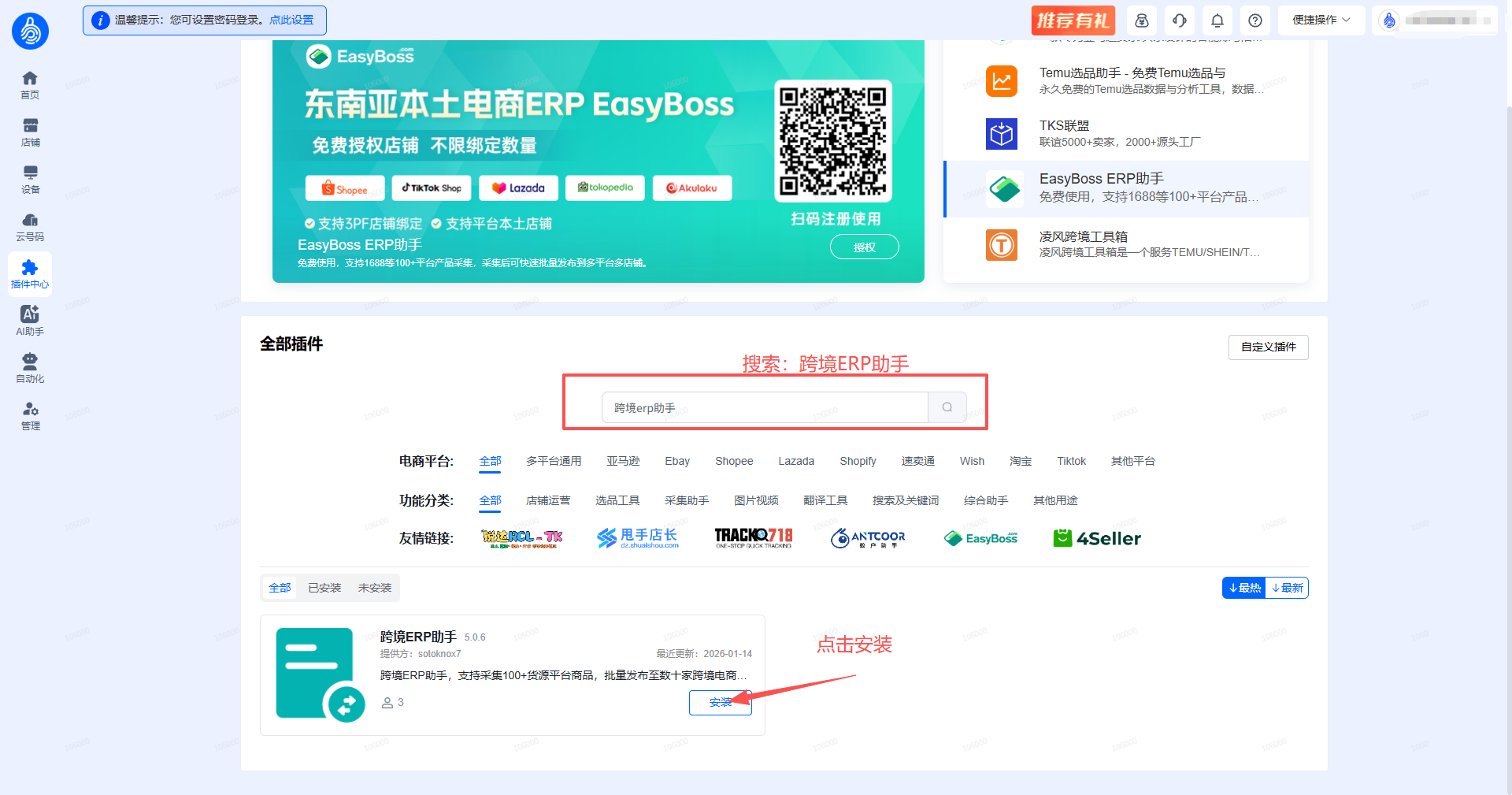Image resolution: width=1512 pixels, height=795 pixels.
Task: Open the customer service headset icon
Action: (1180, 20)
